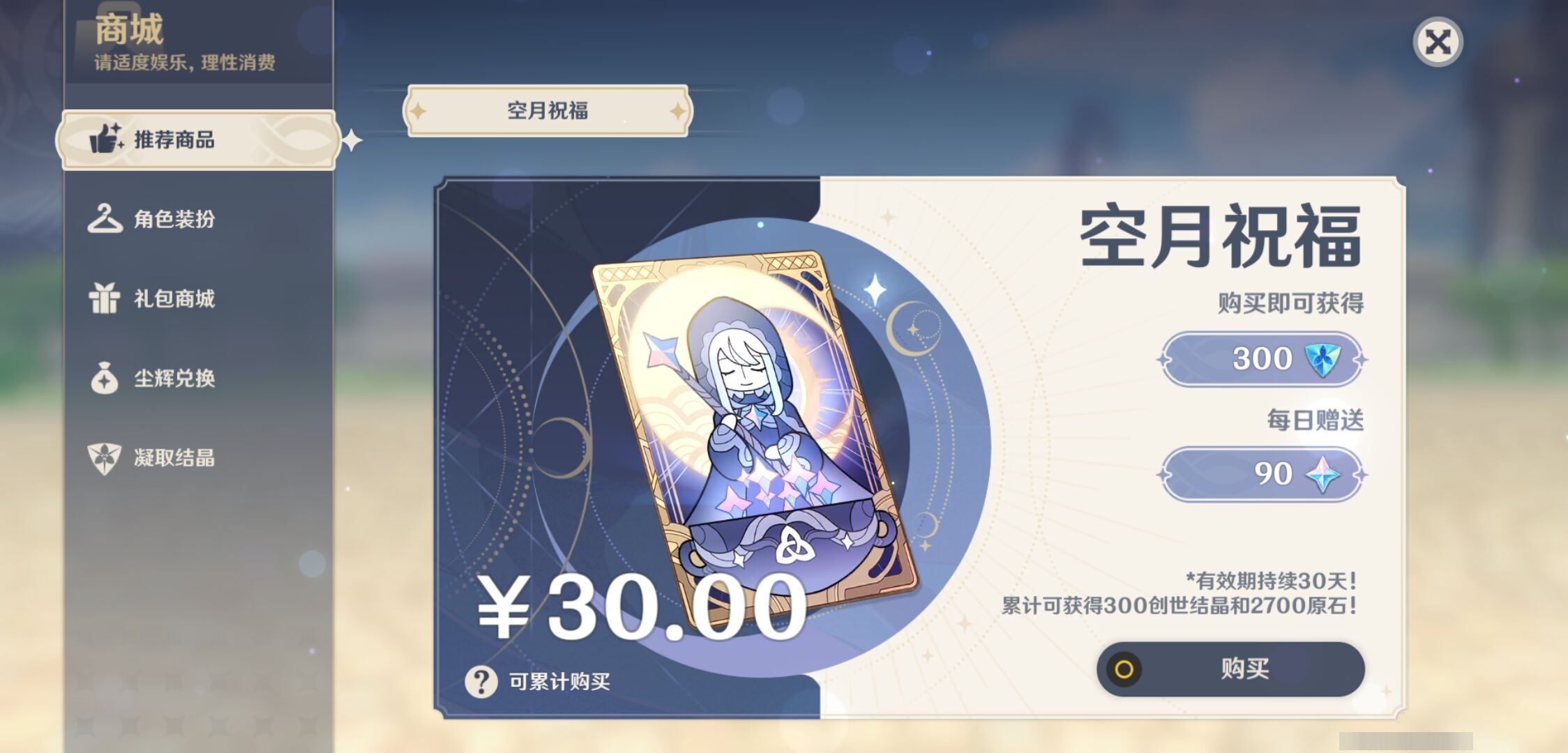Click the gift box icon 礼包商城
Viewport: 1568px width, 753px height.
click(105, 298)
